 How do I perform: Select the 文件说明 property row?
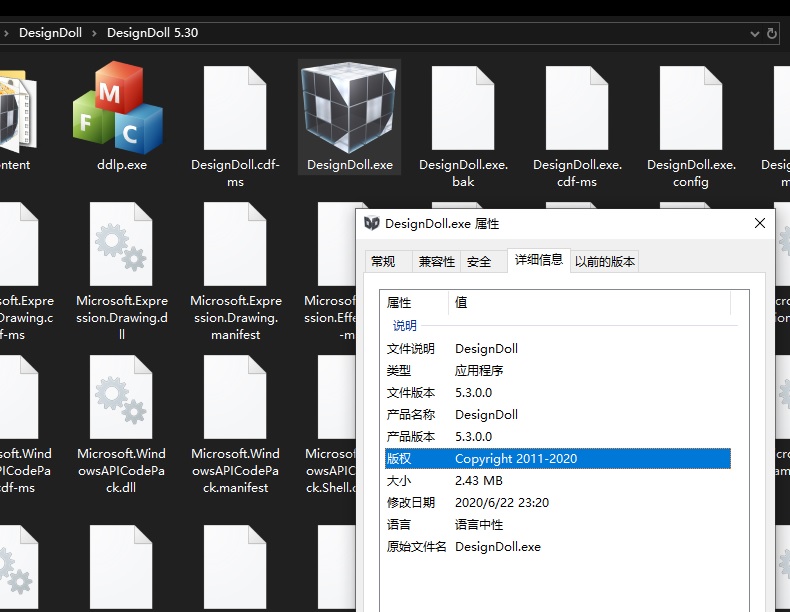(558, 349)
